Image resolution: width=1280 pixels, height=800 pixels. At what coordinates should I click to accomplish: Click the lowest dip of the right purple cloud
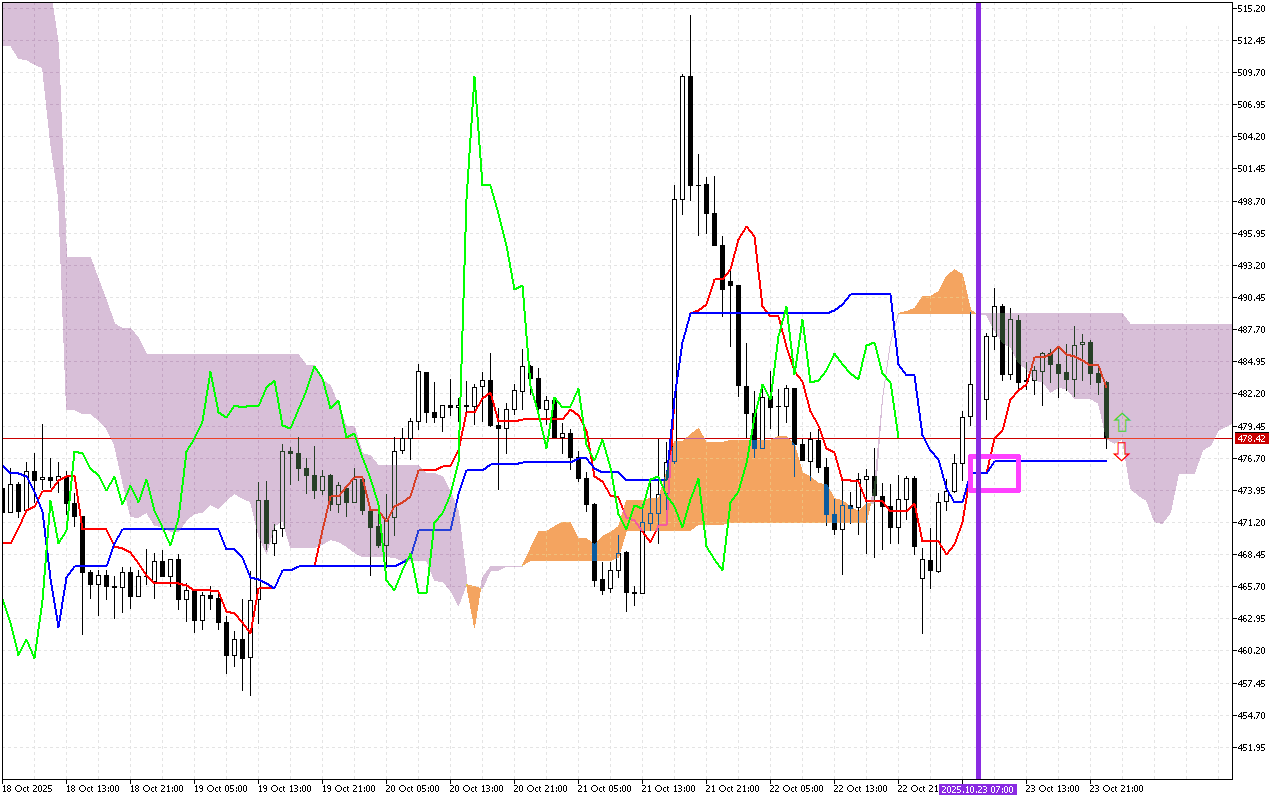(1159, 522)
